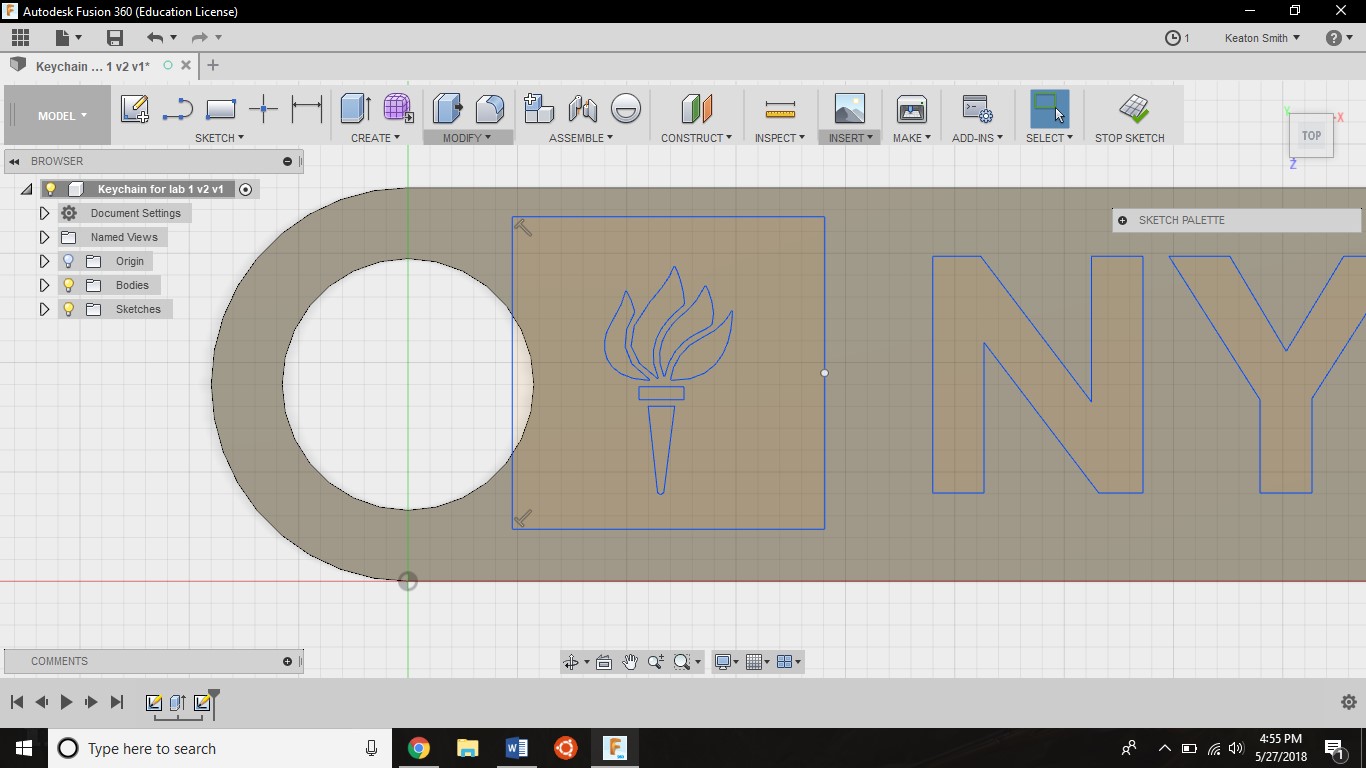Viewport: 1366px width, 768px height.
Task: Click the TOP face of ViewCube
Action: (x=1311, y=136)
